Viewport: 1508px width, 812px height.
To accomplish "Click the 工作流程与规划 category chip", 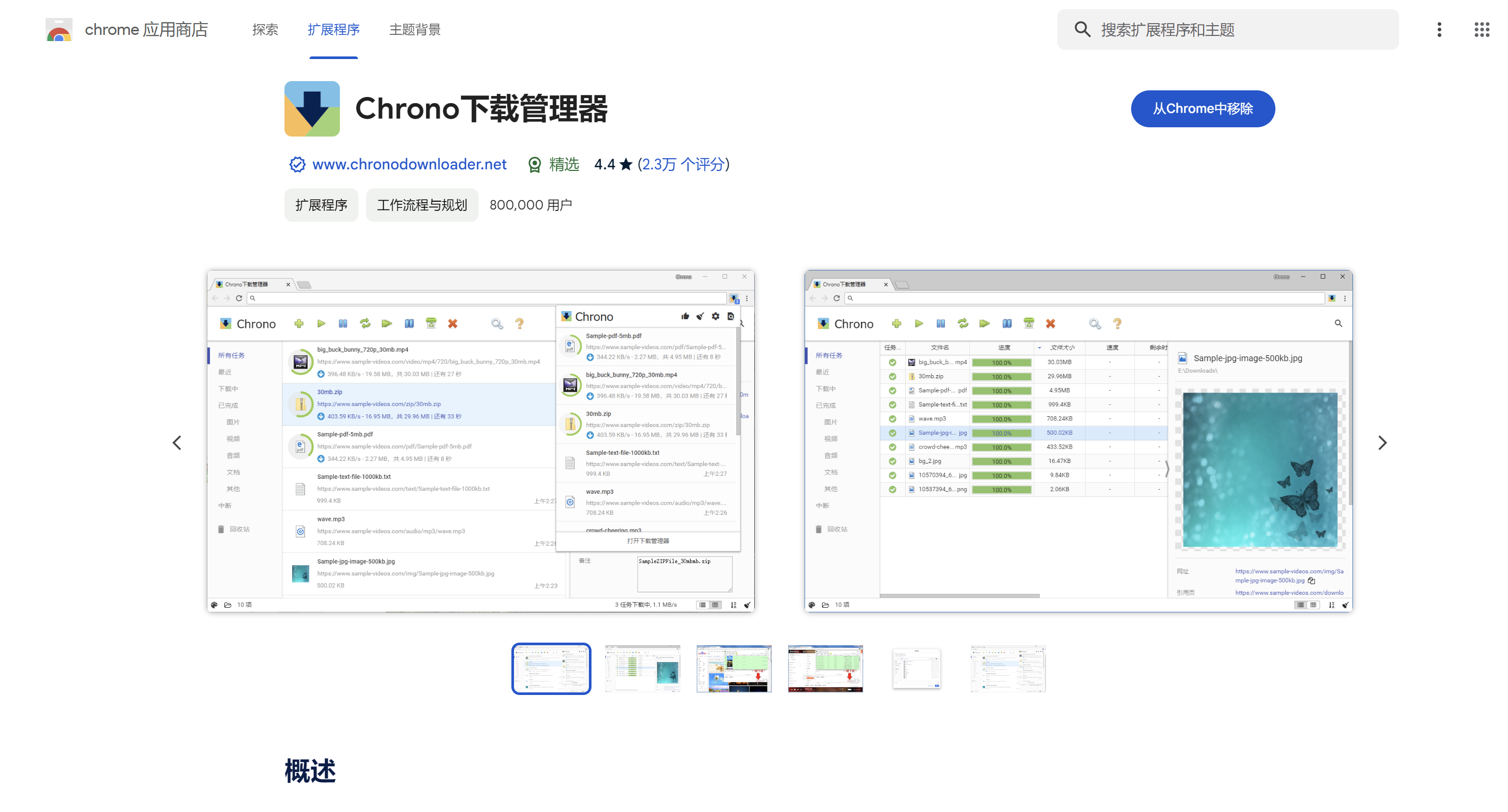I will pyautogui.click(x=422, y=205).
